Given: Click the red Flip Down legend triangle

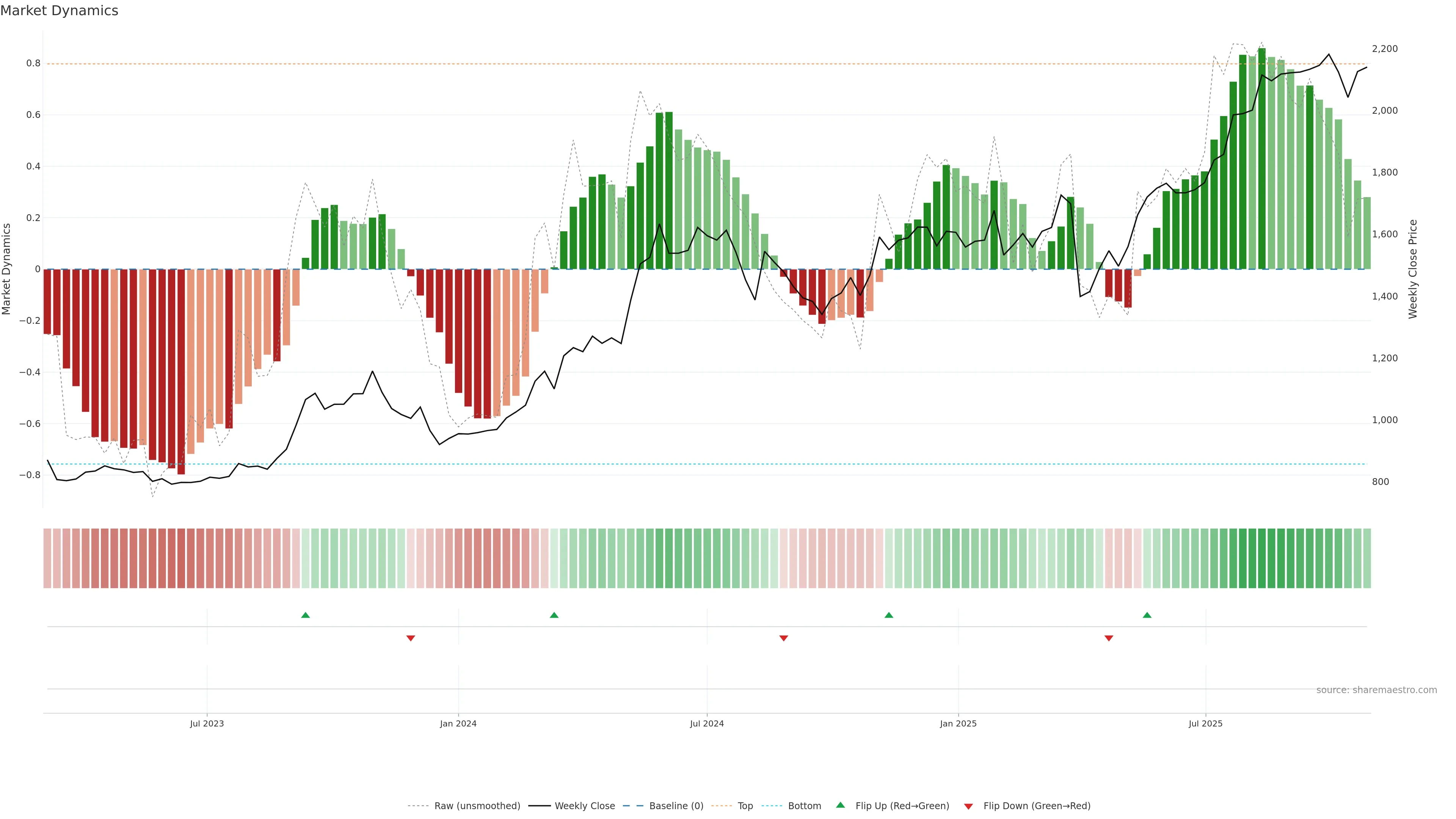Looking at the screenshot, I should (968, 806).
